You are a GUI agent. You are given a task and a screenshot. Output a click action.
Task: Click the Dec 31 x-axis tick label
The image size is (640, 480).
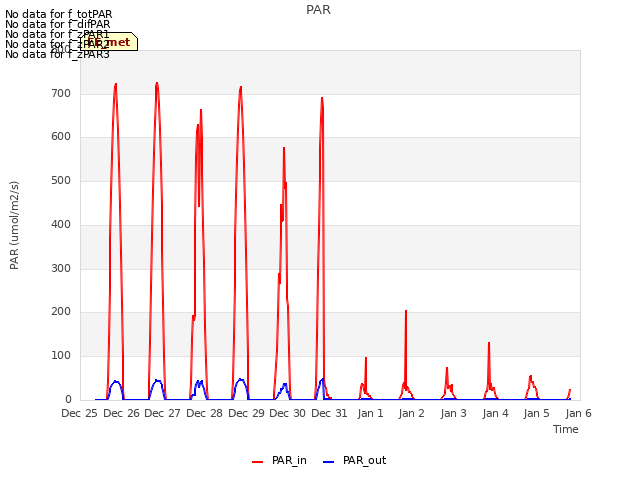coord(329,413)
